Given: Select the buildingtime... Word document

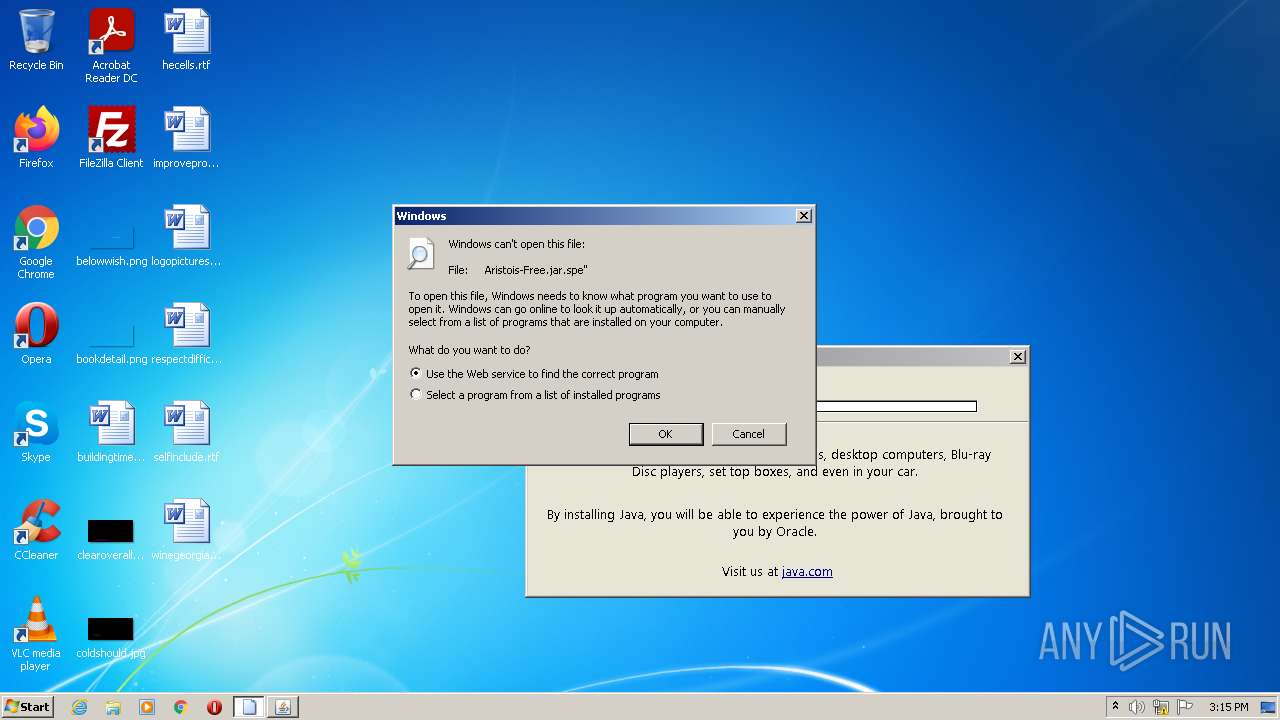Looking at the screenshot, I should point(111,432).
